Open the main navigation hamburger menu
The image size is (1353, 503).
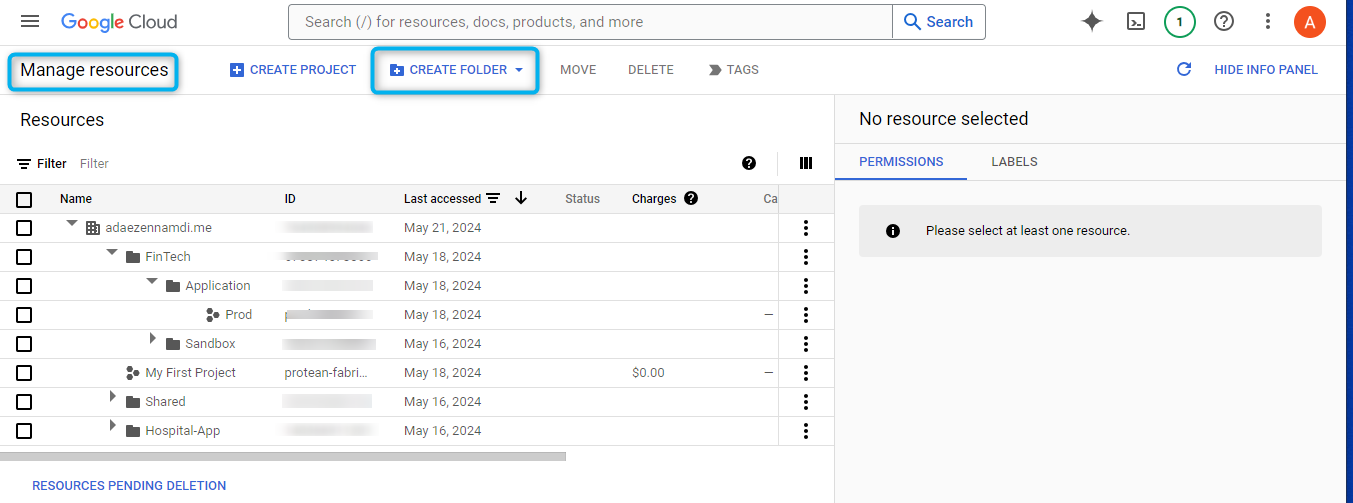click(x=30, y=22)
